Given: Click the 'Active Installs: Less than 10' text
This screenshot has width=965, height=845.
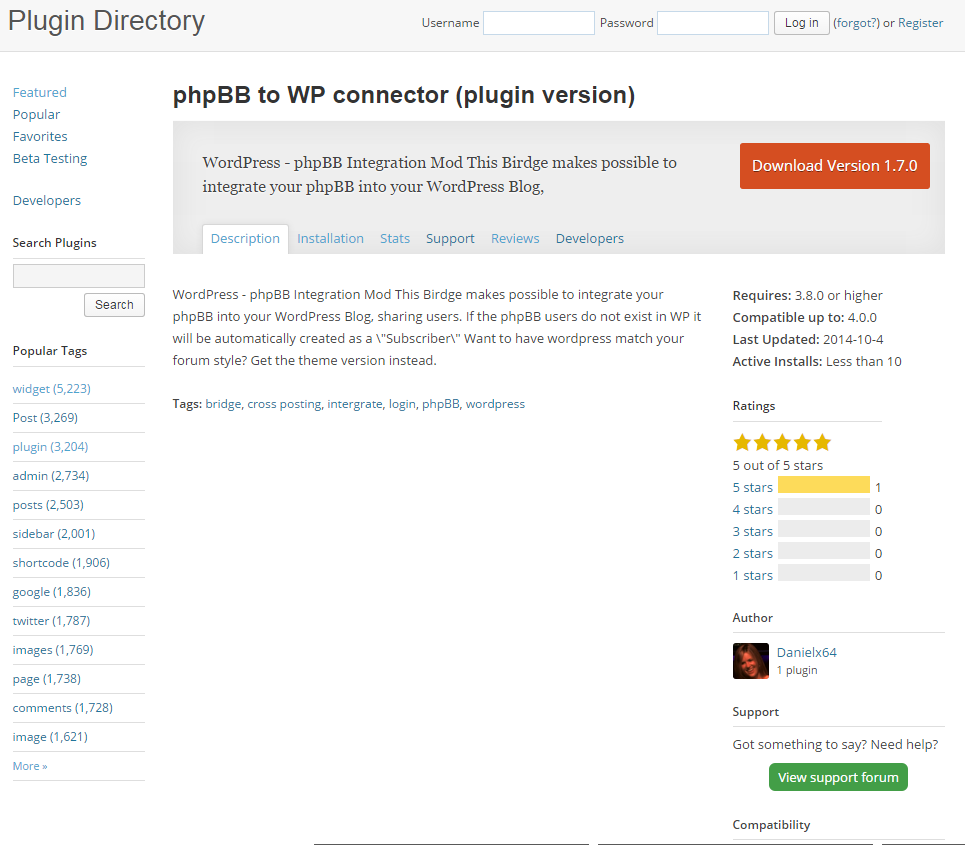Looking at the screenshot, I should (817, 362).
